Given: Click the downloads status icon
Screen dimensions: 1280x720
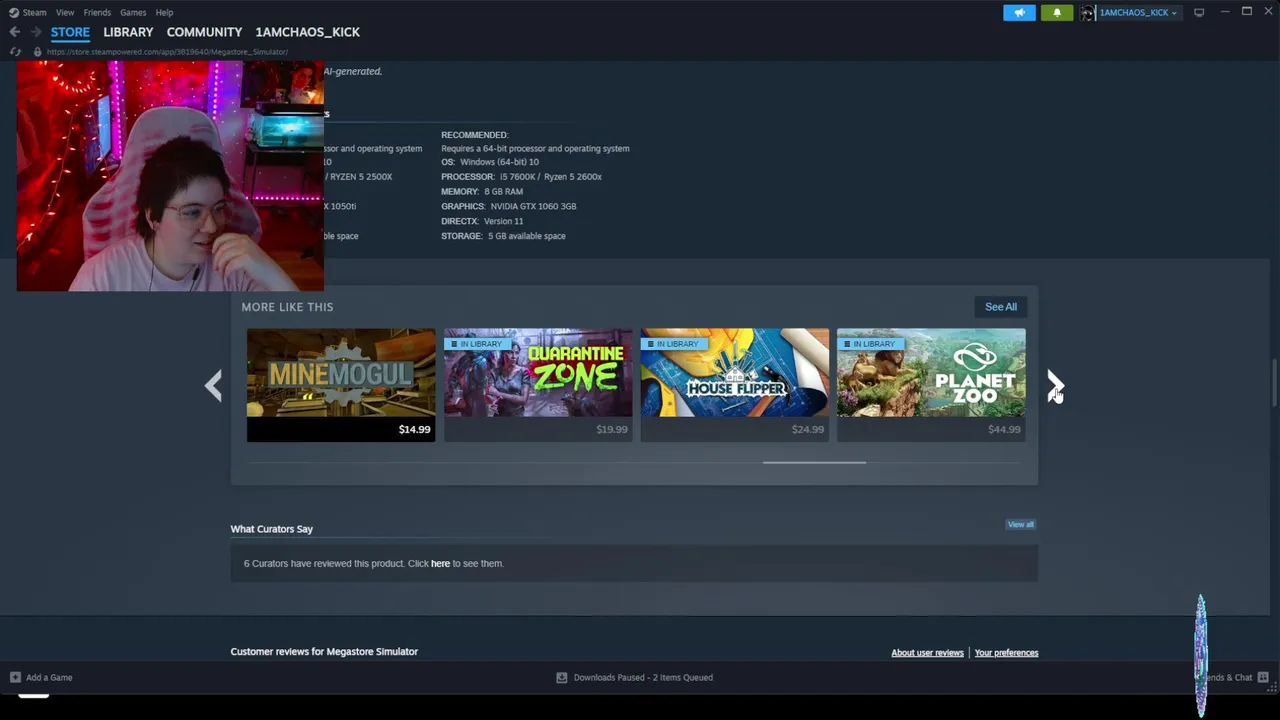Looking at the screenshot, I should [x=562, y=677].
